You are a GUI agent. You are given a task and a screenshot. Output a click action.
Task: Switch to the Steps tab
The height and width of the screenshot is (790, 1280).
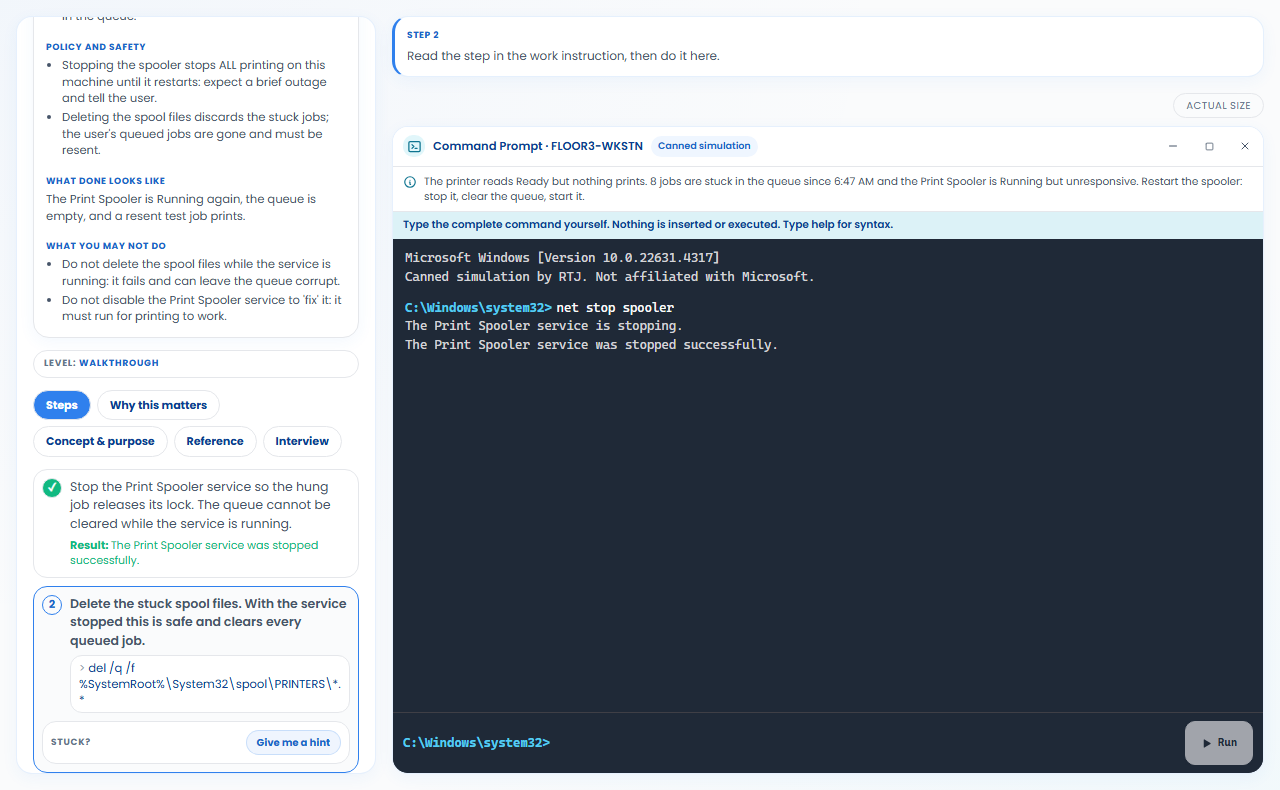click(x=62, y=405)
